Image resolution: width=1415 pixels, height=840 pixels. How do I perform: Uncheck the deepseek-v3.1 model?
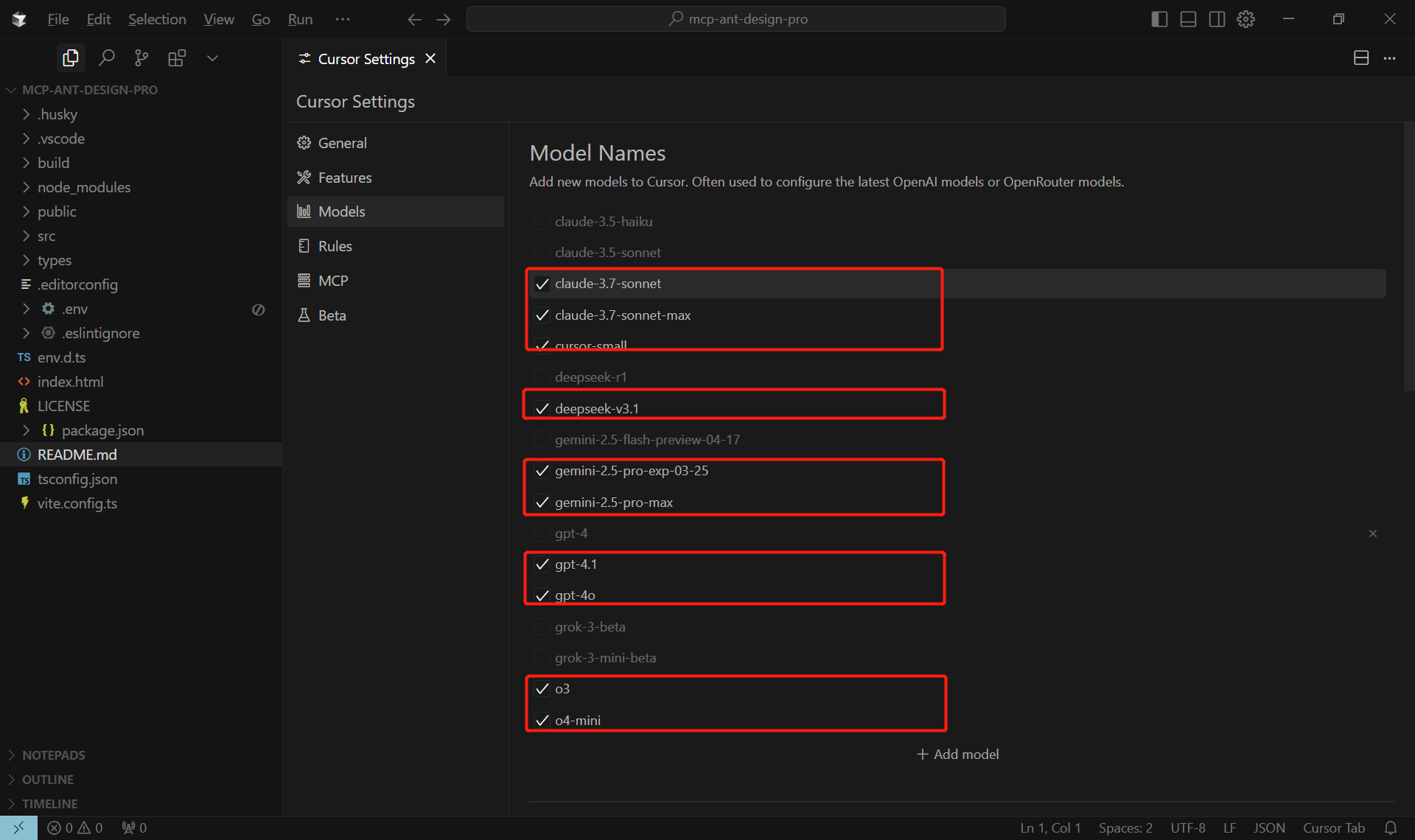542,408
